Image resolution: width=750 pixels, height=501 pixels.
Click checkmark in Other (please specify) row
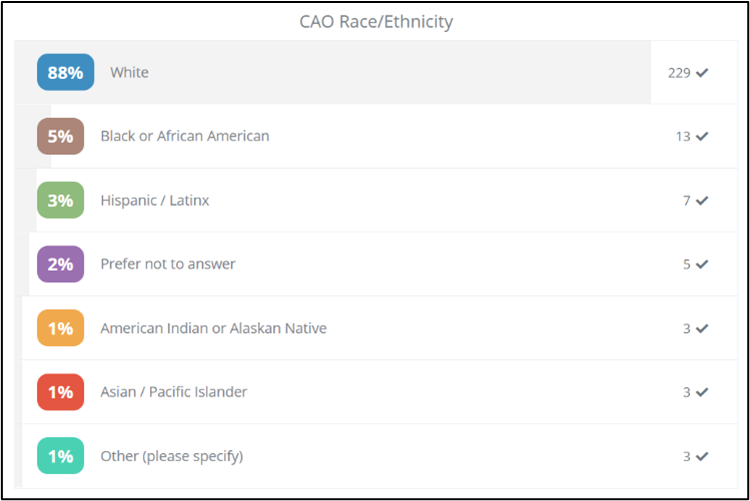tap(702, 456)
